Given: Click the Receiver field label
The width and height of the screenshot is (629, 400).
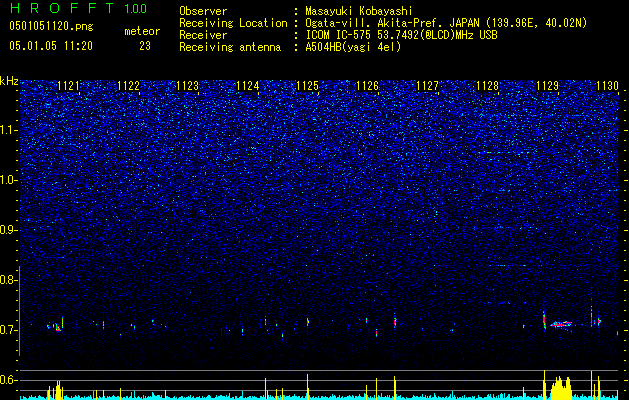Looking at the screenshot, I should coord(203,35).
